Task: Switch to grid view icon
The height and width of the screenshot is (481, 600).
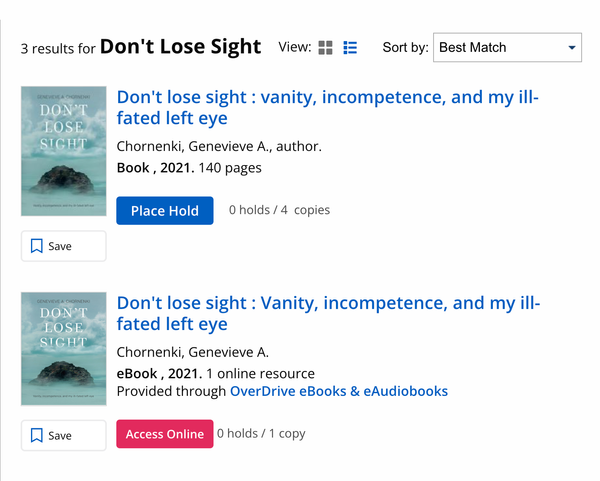Action: [325, 48]
